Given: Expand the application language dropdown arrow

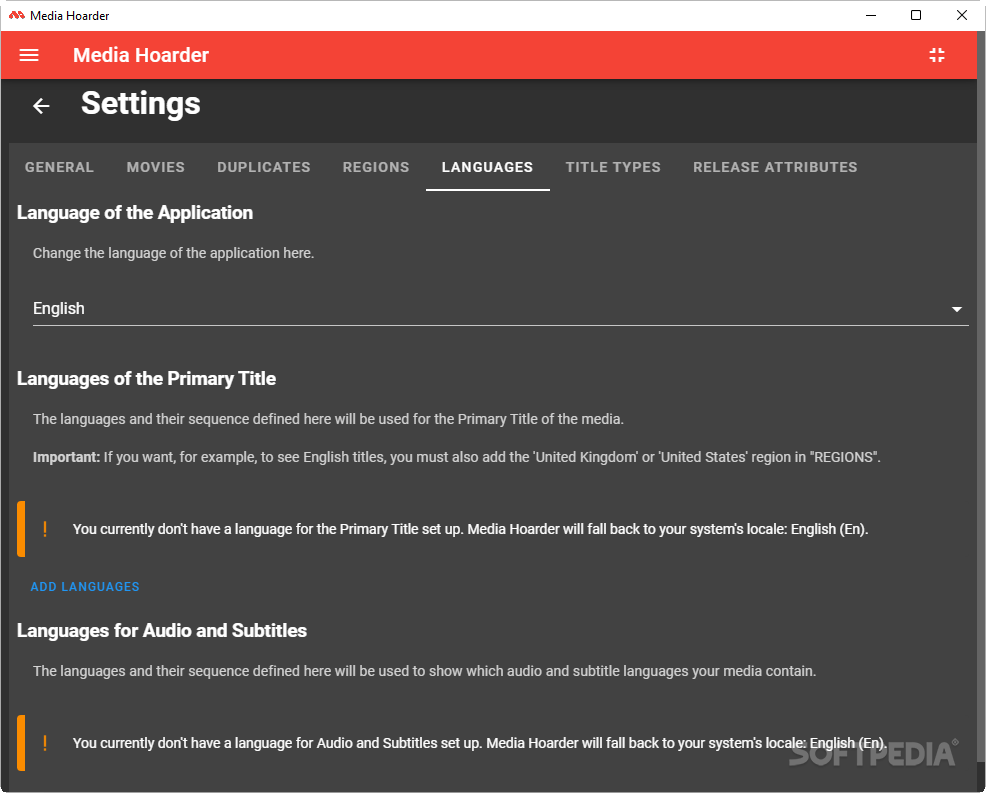Looking at the screenshot, I should [956, 309].
